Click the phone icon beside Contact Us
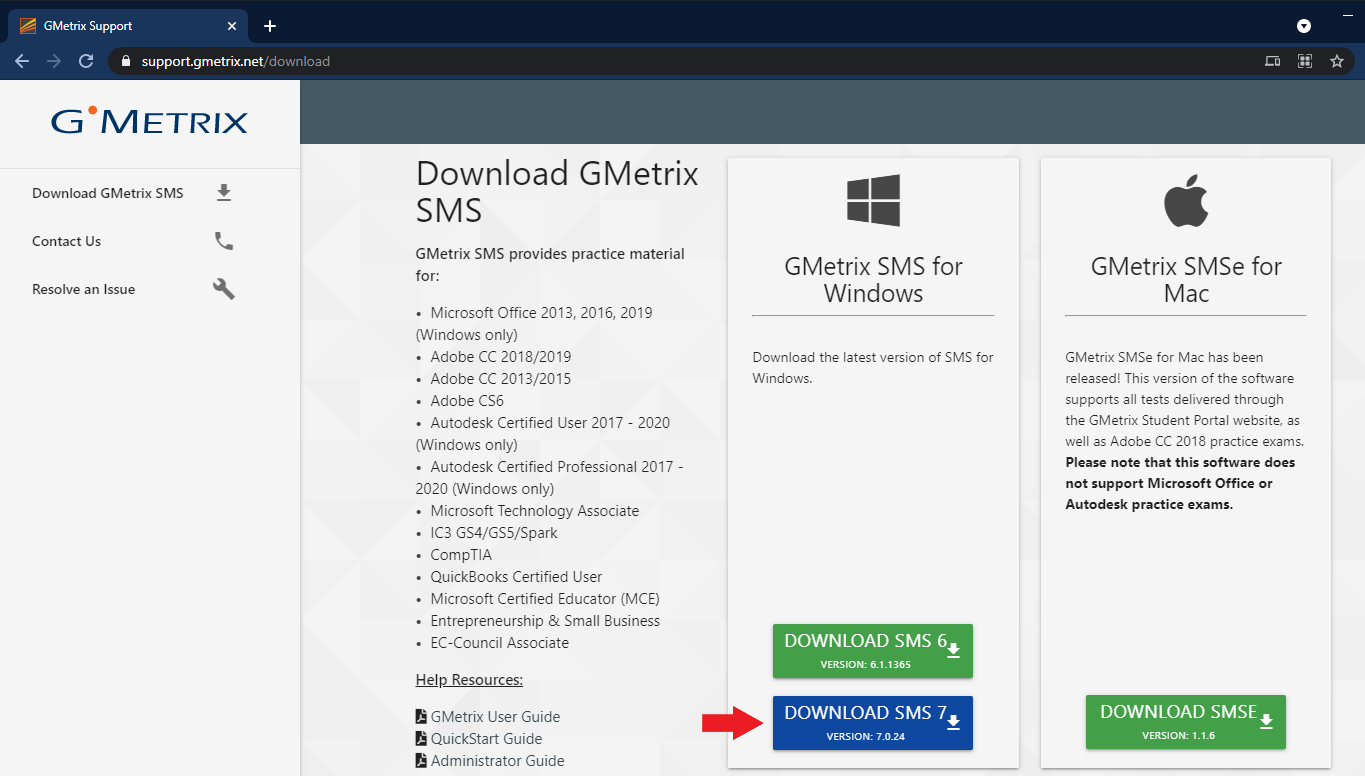The width and height of the screenshot is (1365, 776). pyautogui.click(x=224, y=241)
